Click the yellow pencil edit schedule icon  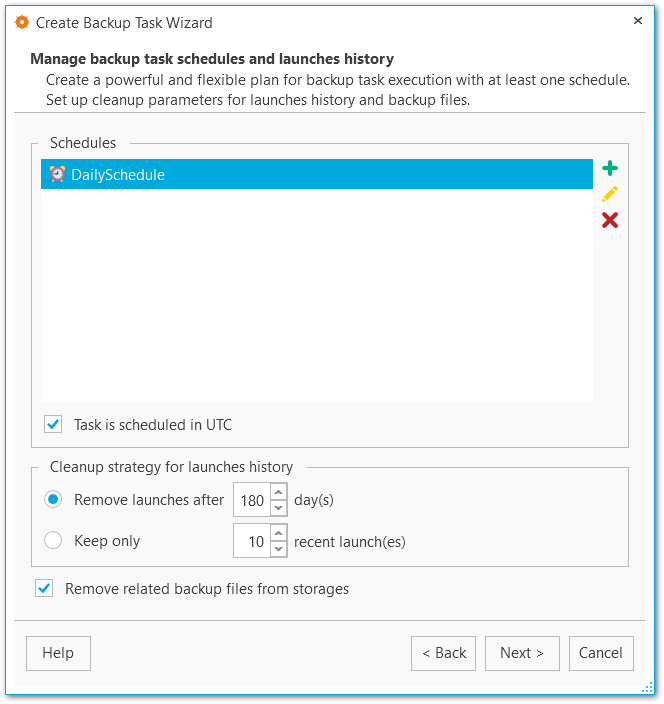[610, 194]
